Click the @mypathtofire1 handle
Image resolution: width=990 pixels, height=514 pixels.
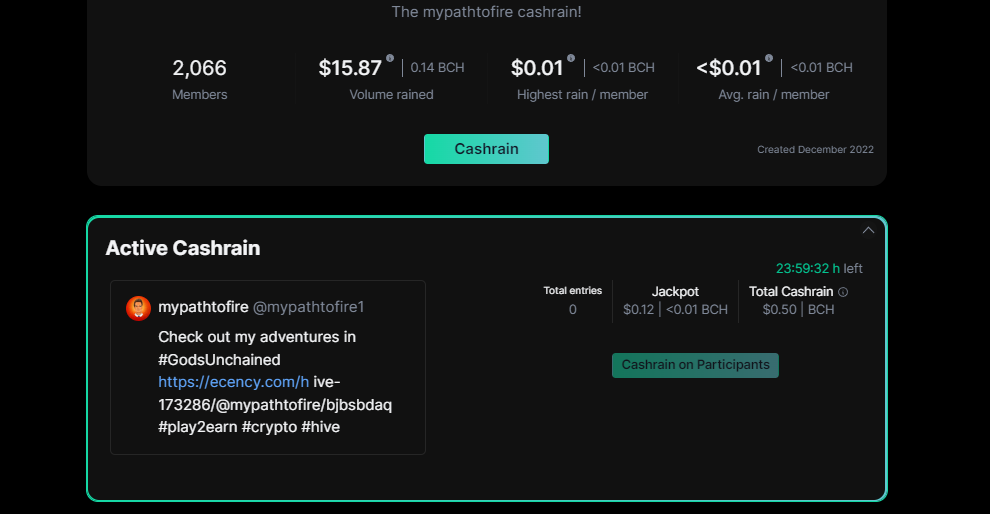click(308, 307)
